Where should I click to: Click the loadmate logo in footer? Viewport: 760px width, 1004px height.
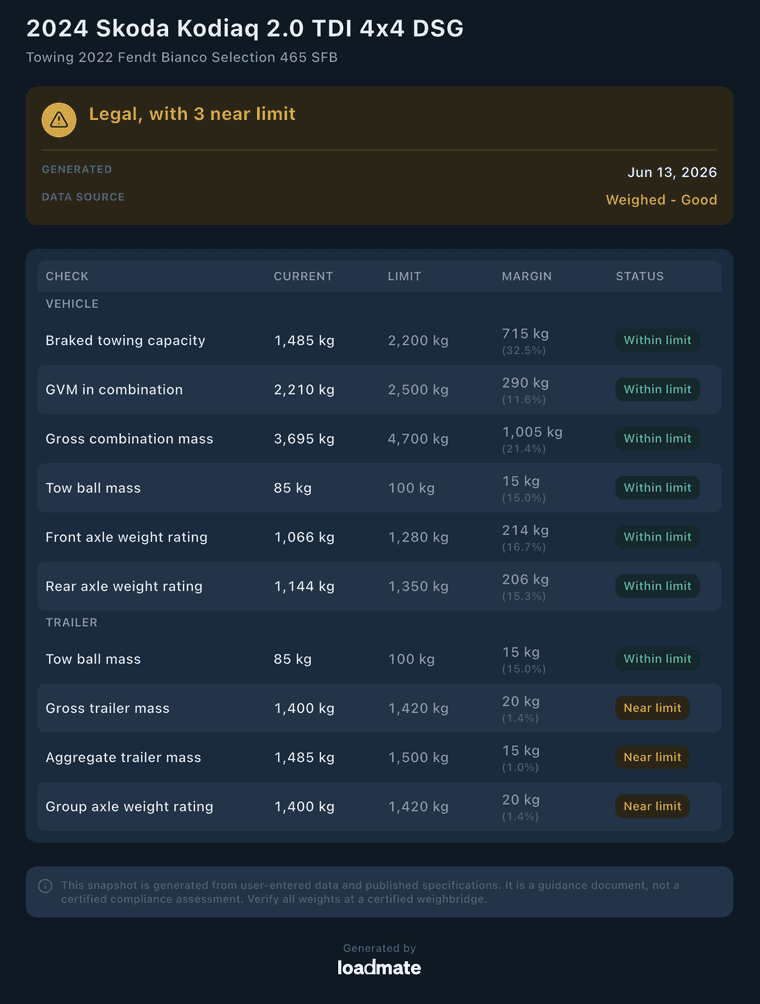[379, 968]
